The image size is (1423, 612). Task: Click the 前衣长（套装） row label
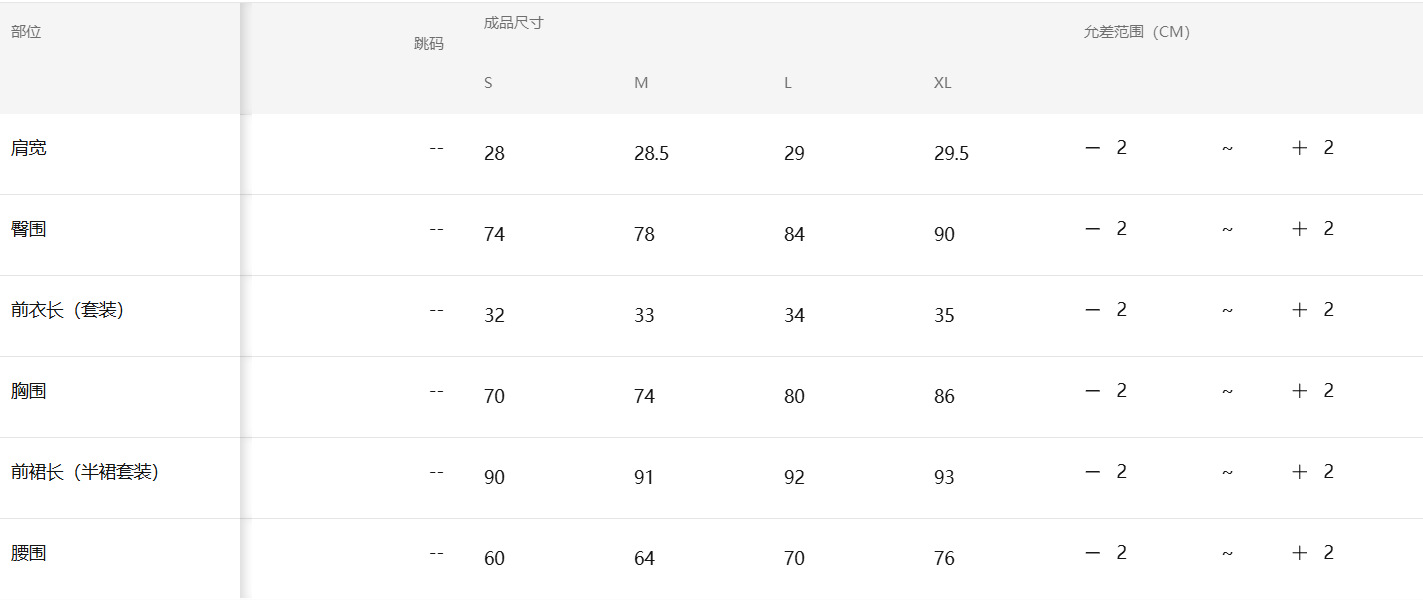67,310
